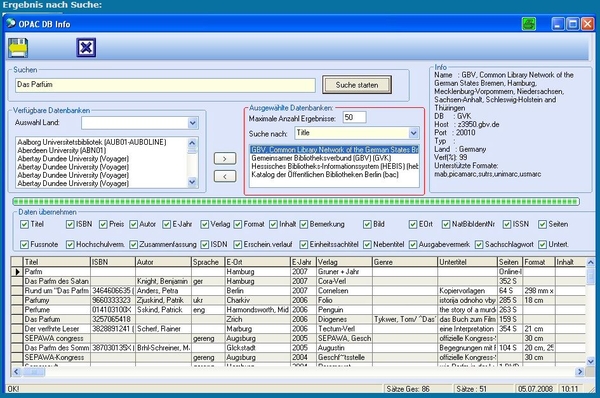Add database with the right arrow button
The height and width of the screenshot is (398, 600).
[225, 158]
